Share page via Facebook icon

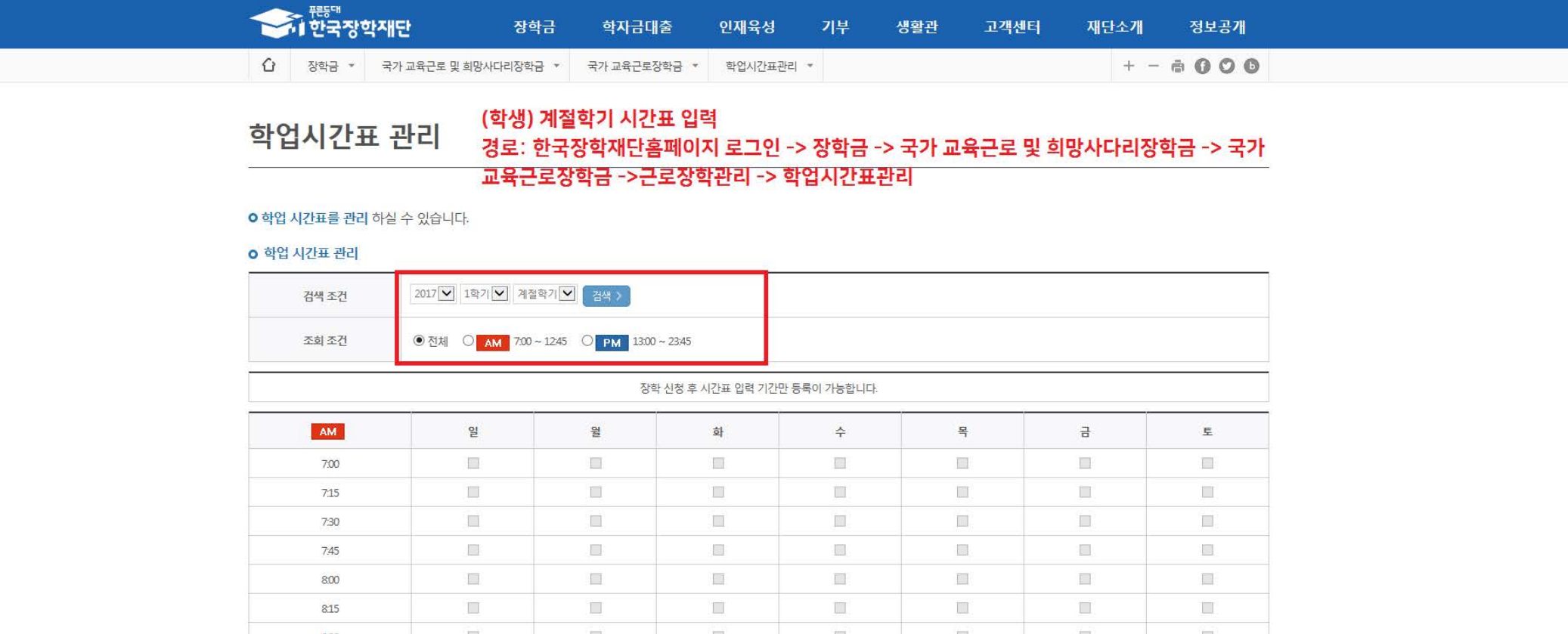coord(1202,66)
